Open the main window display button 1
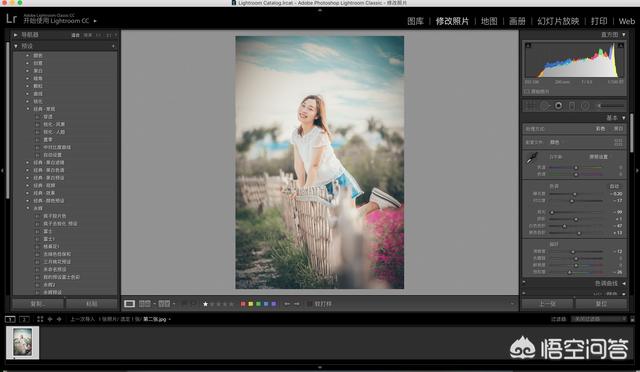Image resolution: width=640 pixels, height=372 pixels. 10,319
